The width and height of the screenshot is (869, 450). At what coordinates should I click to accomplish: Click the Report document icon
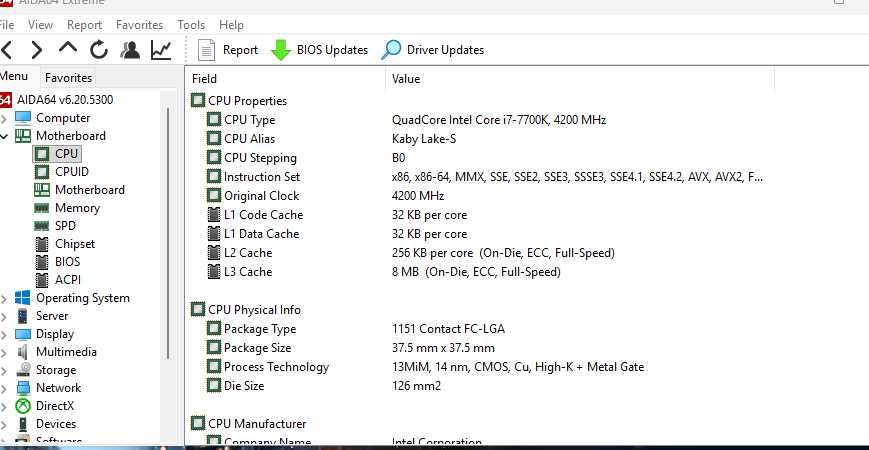[207, 50]
